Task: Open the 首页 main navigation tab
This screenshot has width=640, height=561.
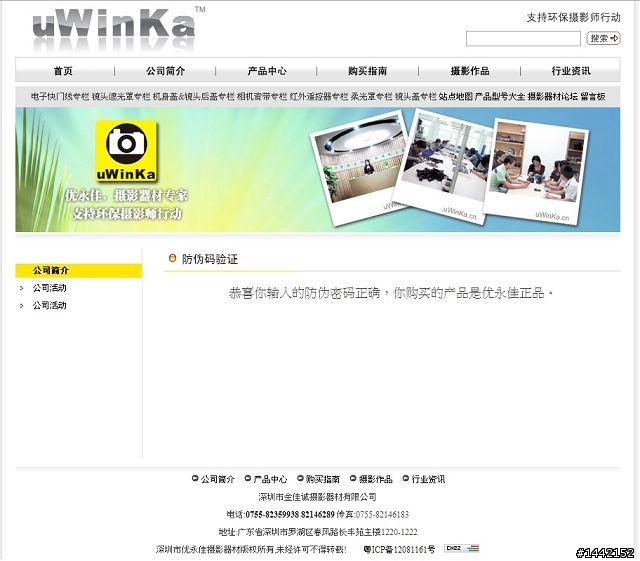Action: coord(63,71)
